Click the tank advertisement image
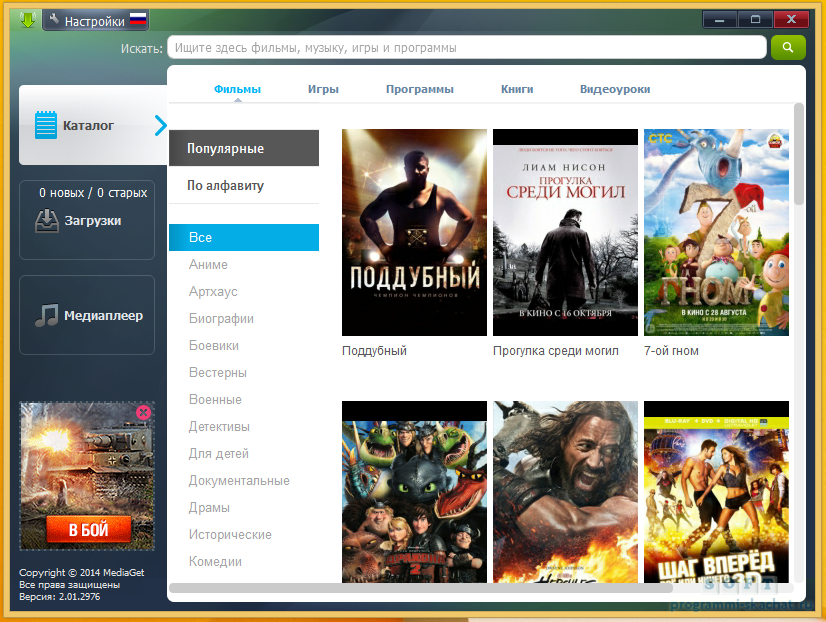Image resolution: width=826 pixels, height=622 pixels. [87, 476]
